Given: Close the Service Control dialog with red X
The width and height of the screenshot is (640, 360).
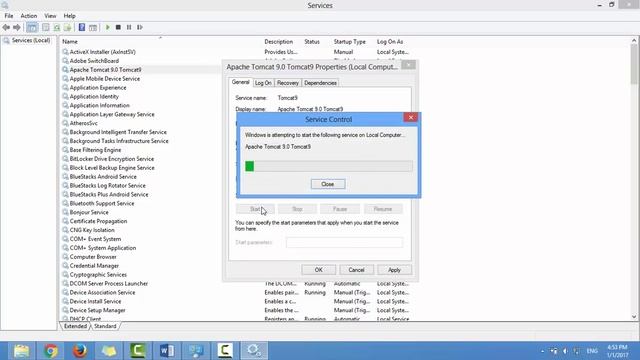Looking at the screenshot, I should point(411,118).
